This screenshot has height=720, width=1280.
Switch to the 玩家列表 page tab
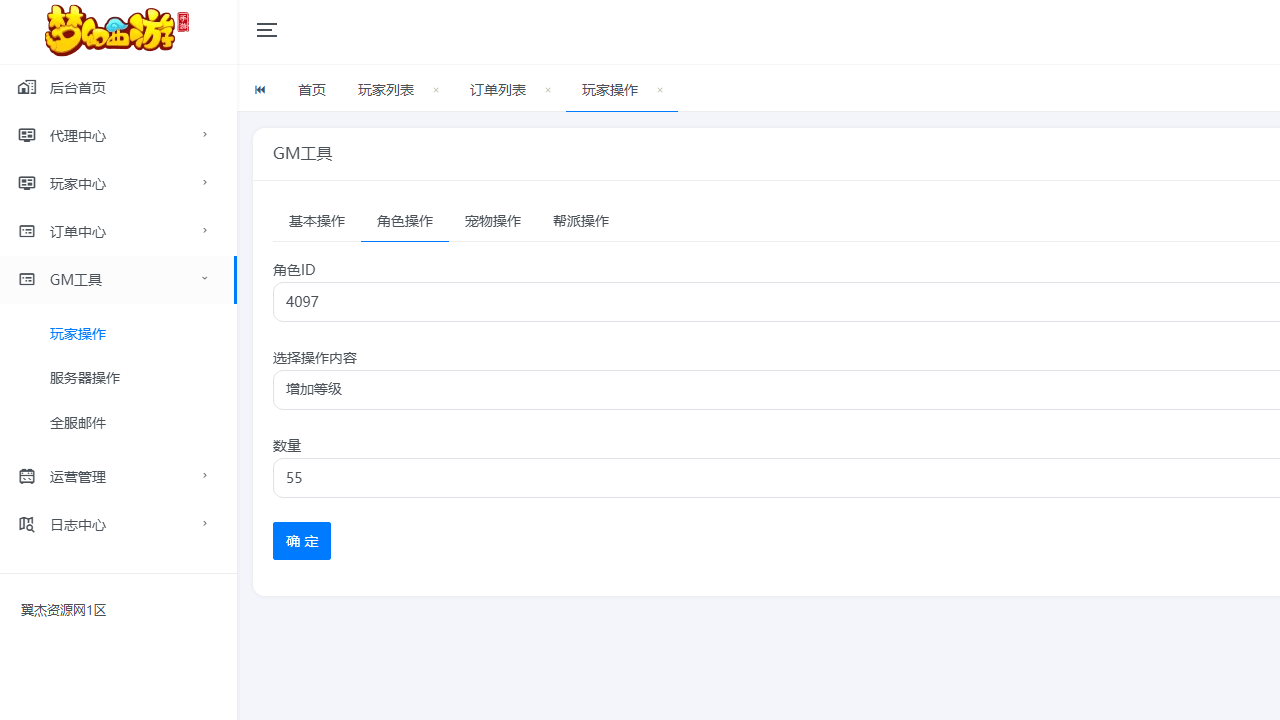(x=386, y=90)
